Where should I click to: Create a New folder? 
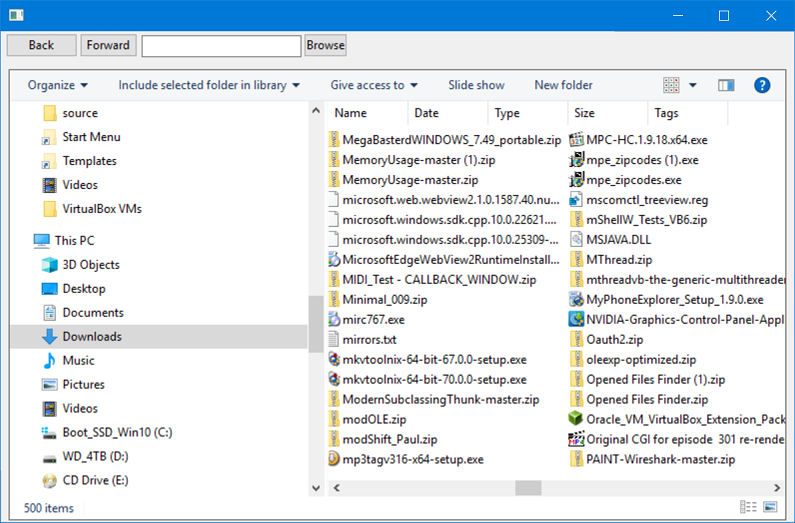coord(563,85)
